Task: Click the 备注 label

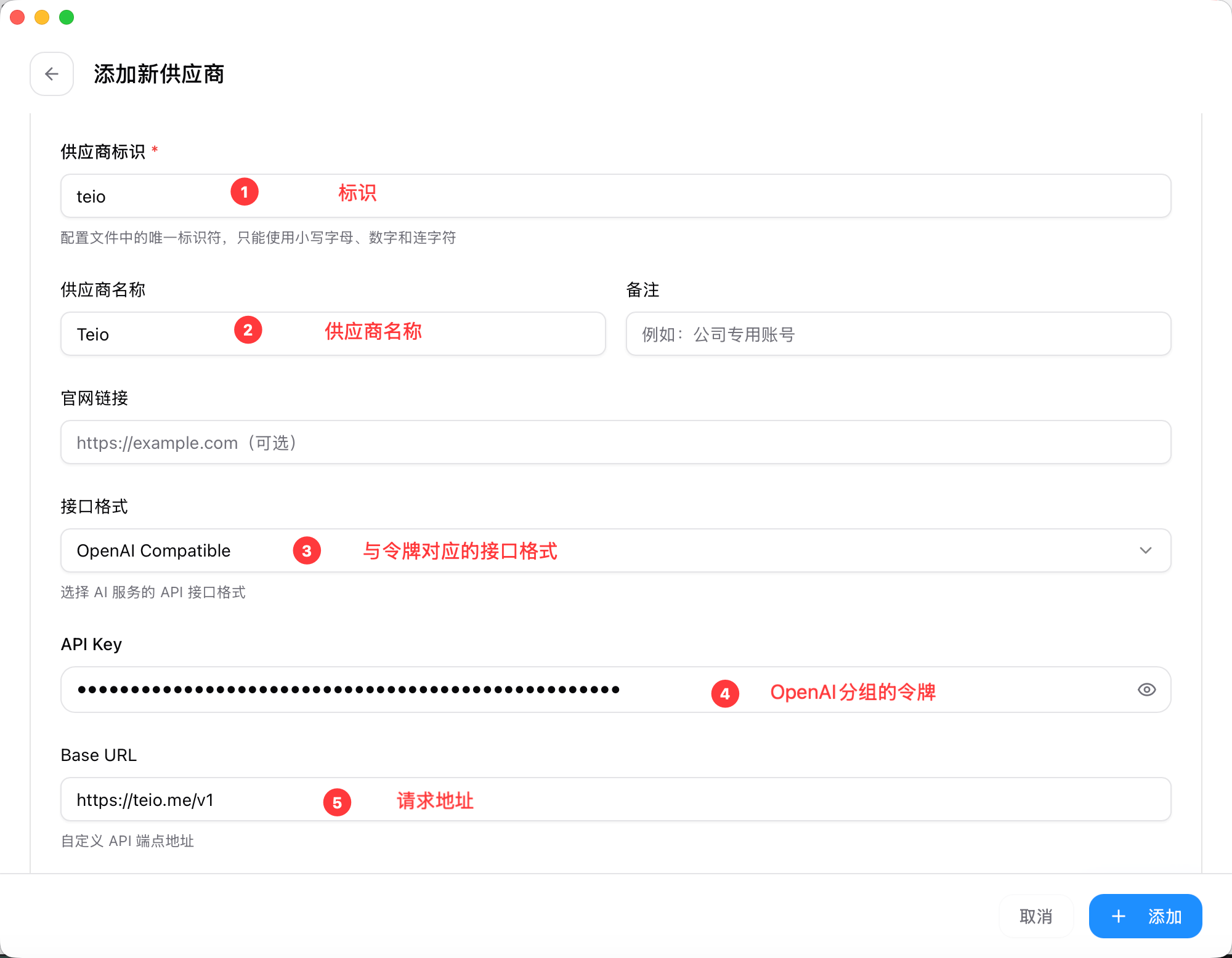Action: (642, 289)
